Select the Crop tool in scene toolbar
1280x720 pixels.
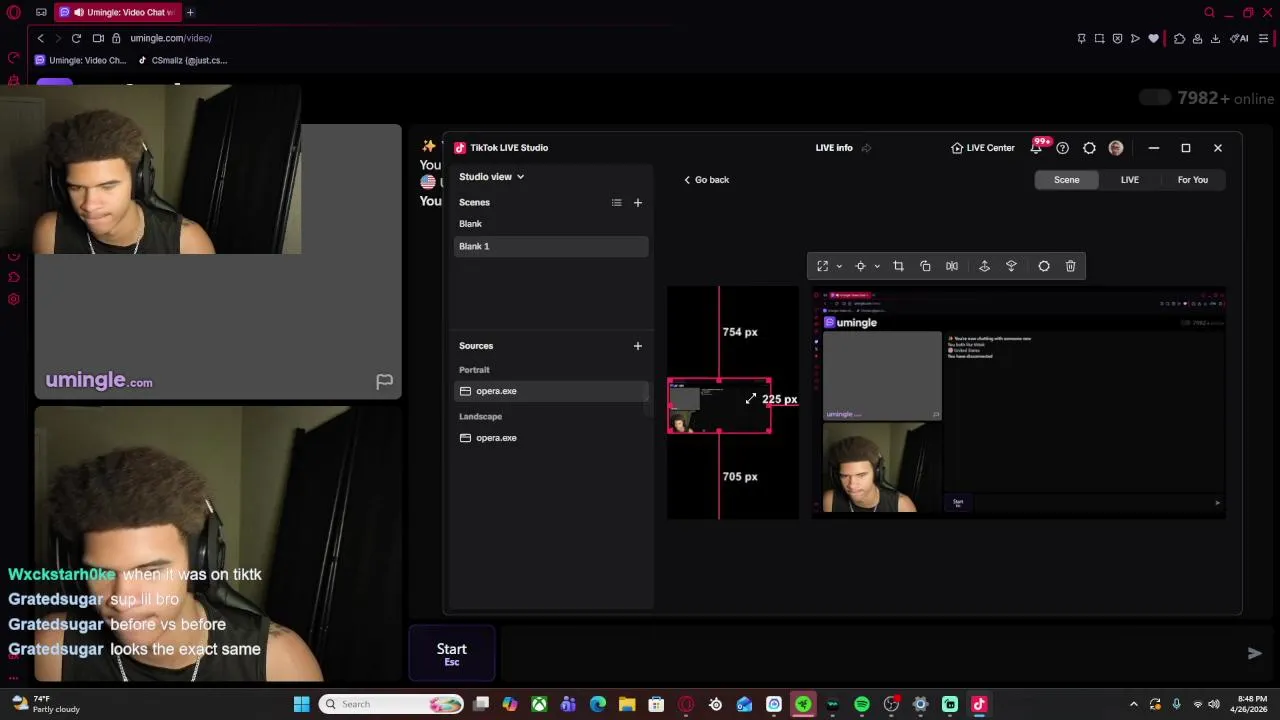point(898,266)
